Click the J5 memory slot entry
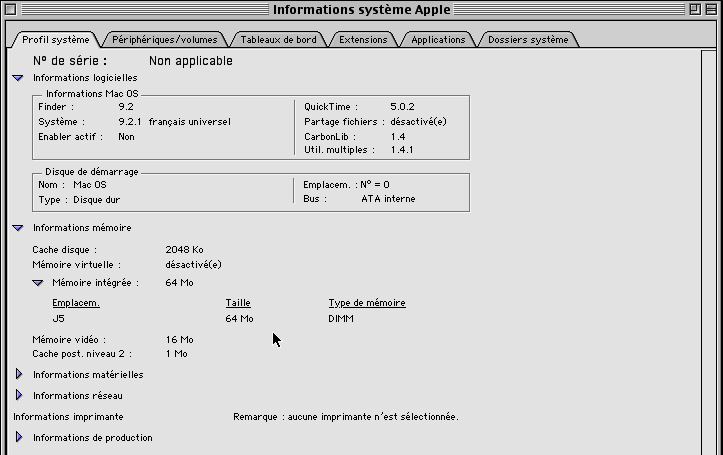723x455 pixels. [59, 319]
